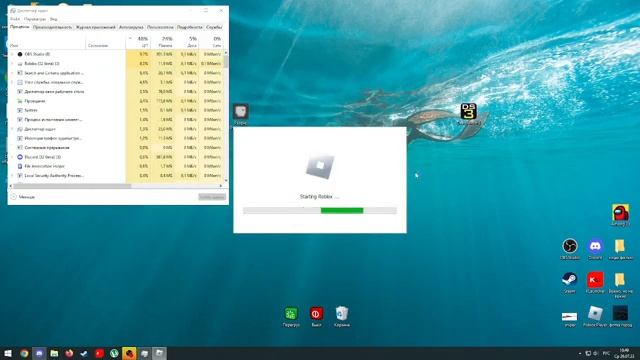Open Roblox Player desktop shortcut
This screenshot has width=640, height=360.
click(x=595, y=314)
